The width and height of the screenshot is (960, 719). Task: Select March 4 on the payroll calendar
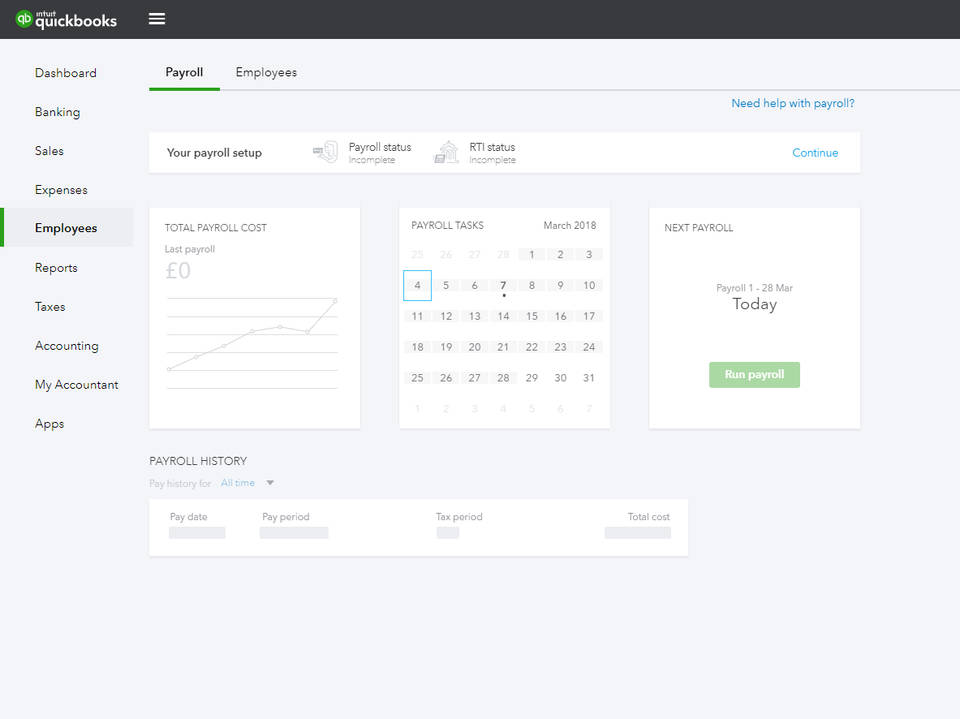point(417,285)
